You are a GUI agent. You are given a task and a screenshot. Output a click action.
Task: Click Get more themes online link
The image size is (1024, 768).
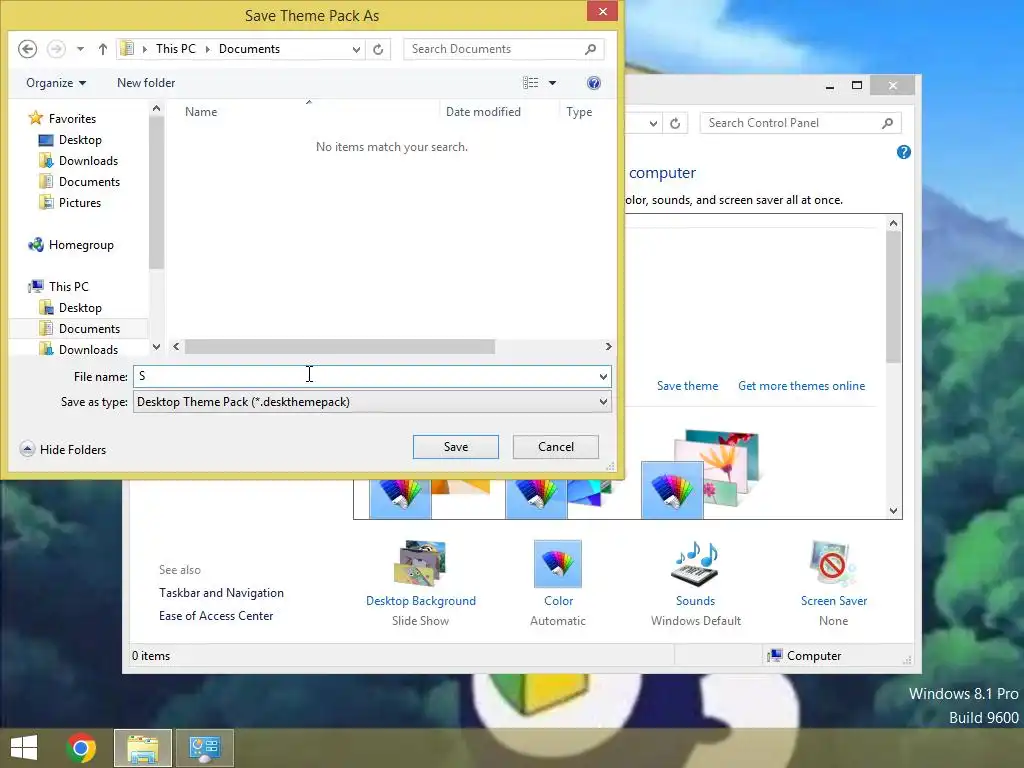coord(801,386)
